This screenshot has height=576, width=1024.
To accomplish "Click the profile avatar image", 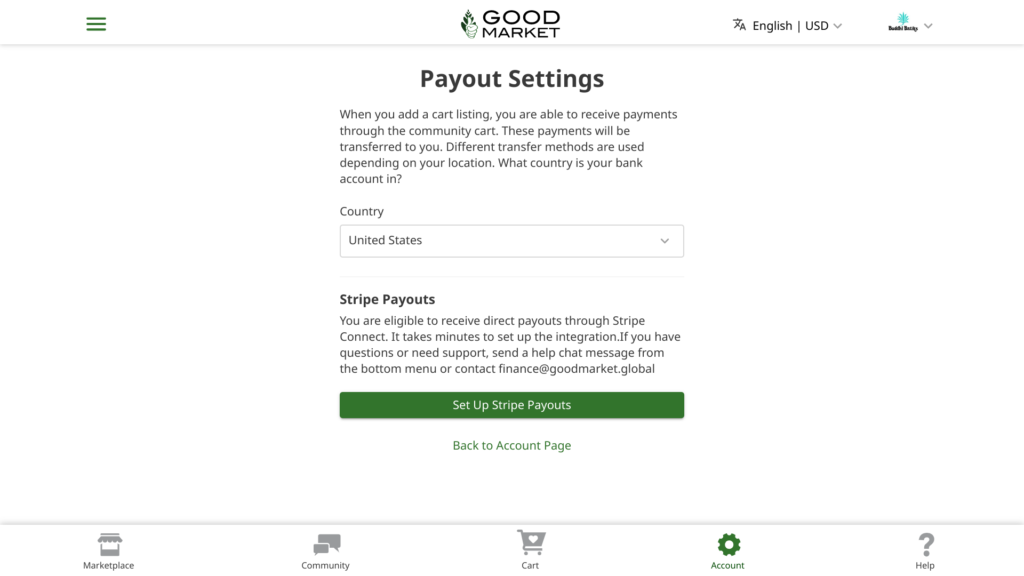I will point(903,24).
